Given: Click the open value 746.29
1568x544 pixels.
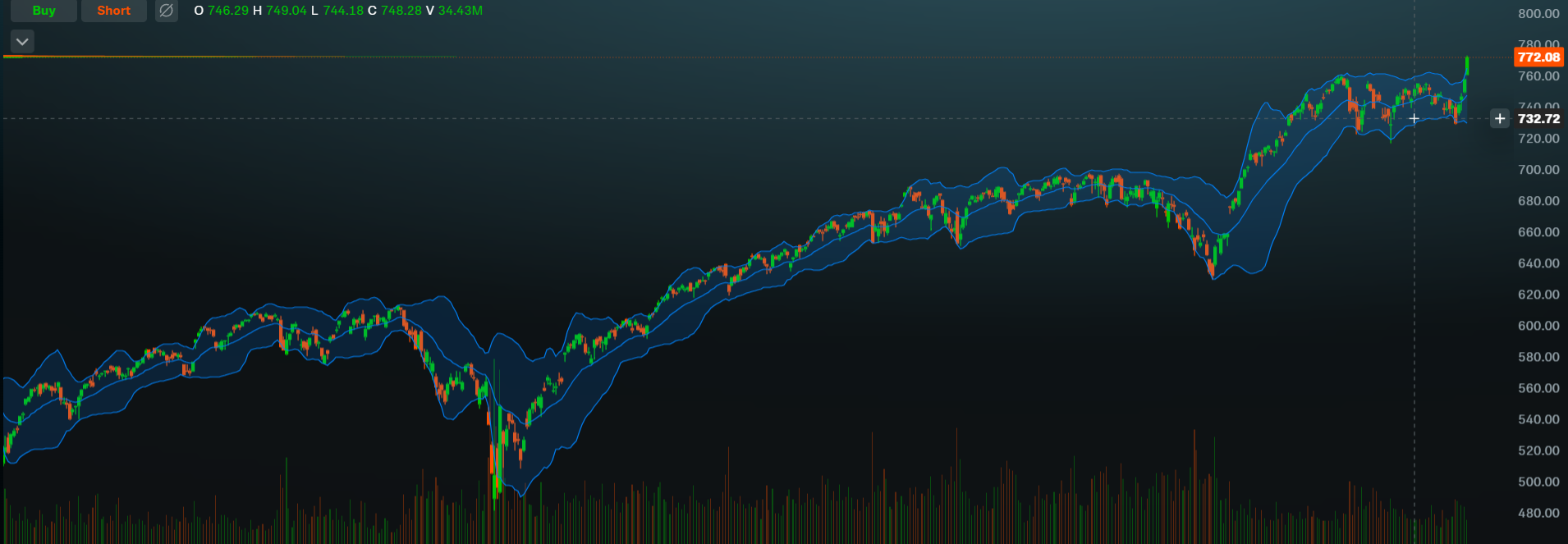Looking at the screenshot, I should (228, 11).
